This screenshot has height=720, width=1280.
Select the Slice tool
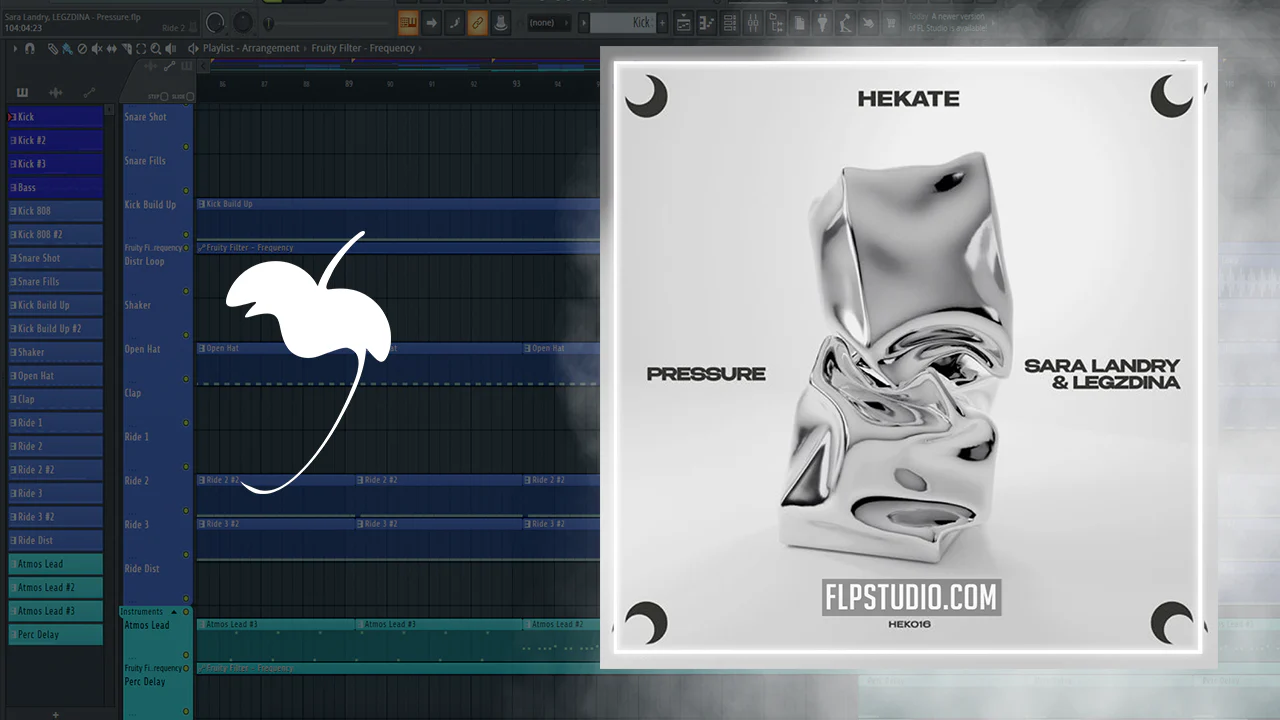[126, 48]
